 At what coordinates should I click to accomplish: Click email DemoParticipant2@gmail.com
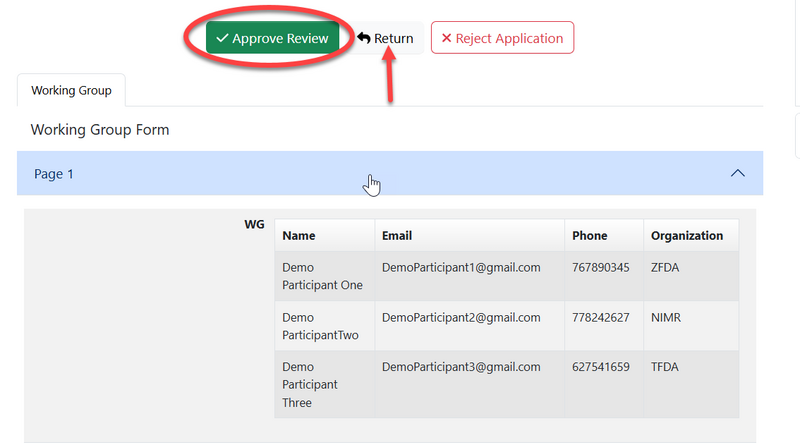[461, 317]
